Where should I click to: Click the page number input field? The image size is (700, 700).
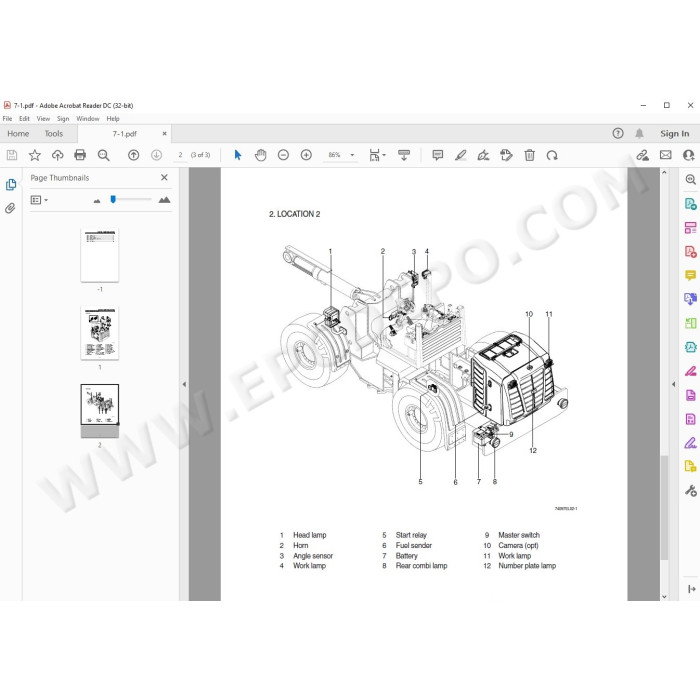click(180, 155)
